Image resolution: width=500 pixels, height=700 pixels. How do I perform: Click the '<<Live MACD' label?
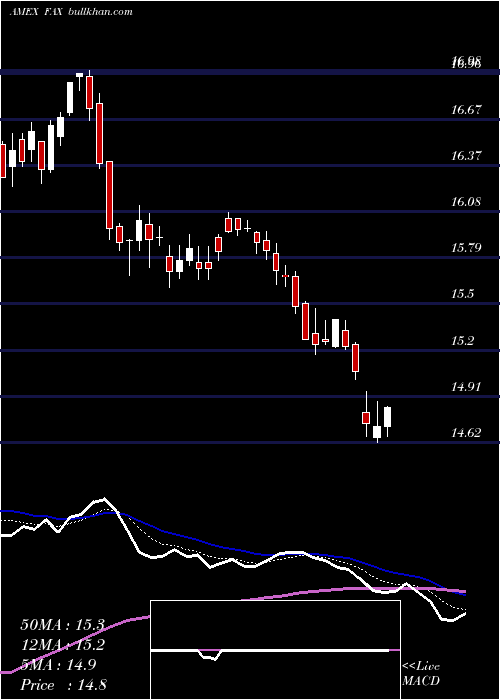[x=421, y=674]
